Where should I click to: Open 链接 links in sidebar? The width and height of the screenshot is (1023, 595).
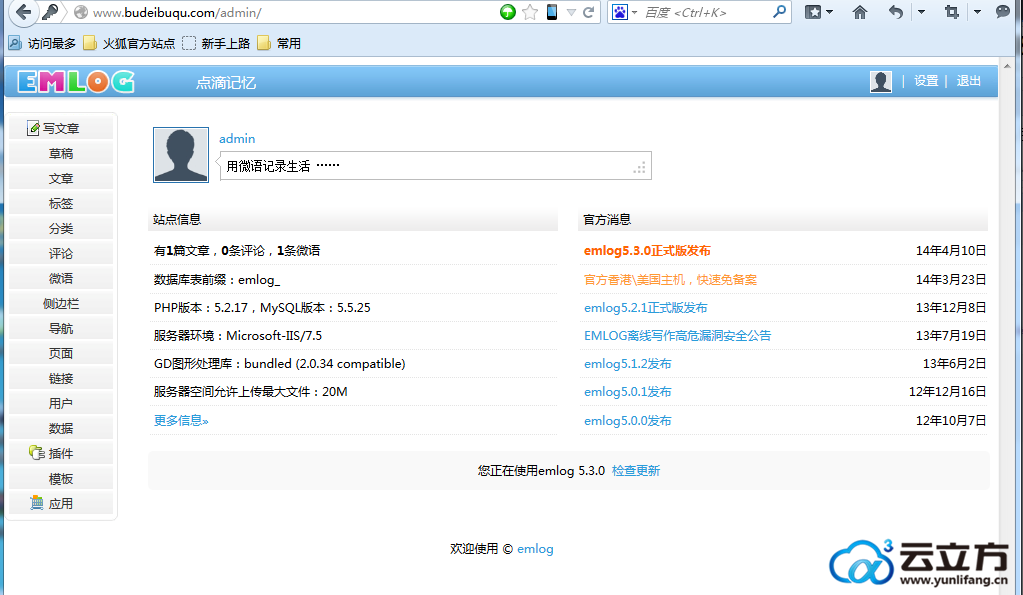61,378
